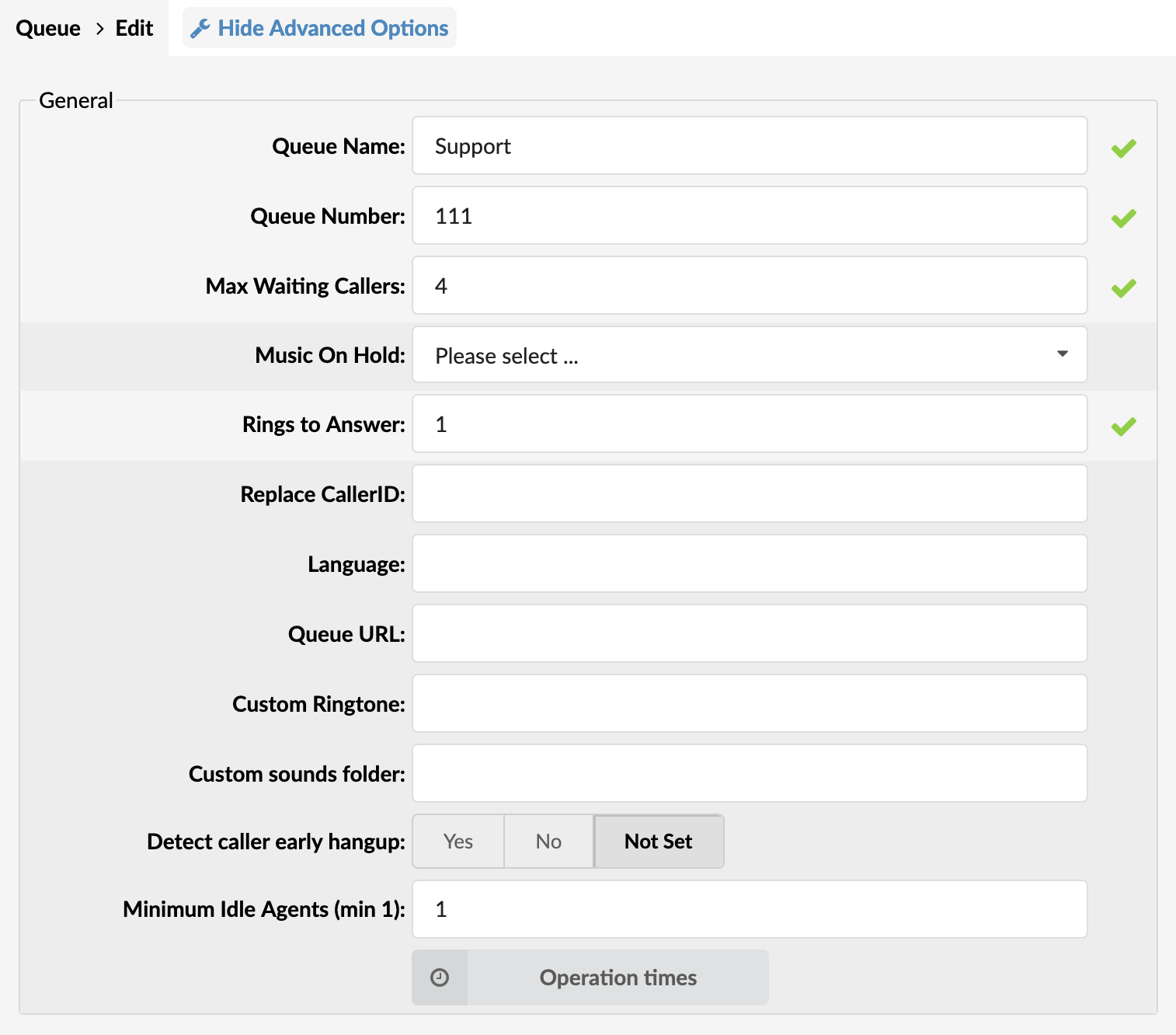
Task: Click into the Queue Number field showing 111
Action: coord(750,215)
